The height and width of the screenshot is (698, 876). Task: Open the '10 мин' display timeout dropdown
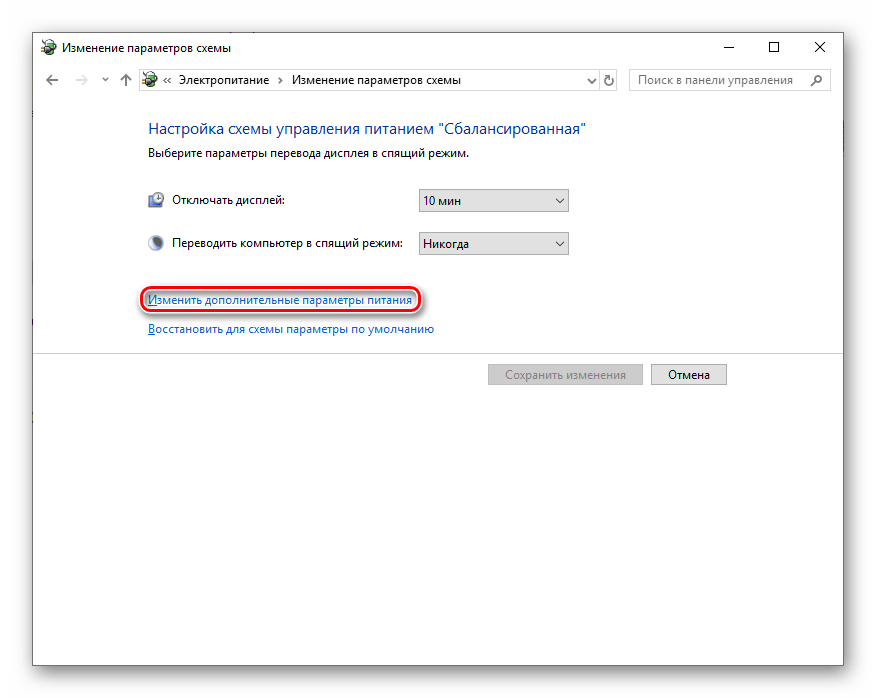tap(493, 201)
